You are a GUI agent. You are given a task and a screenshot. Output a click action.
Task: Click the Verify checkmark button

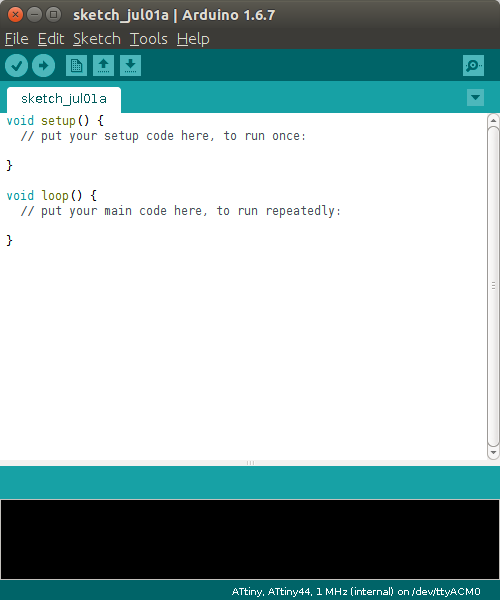pos(16,65)
